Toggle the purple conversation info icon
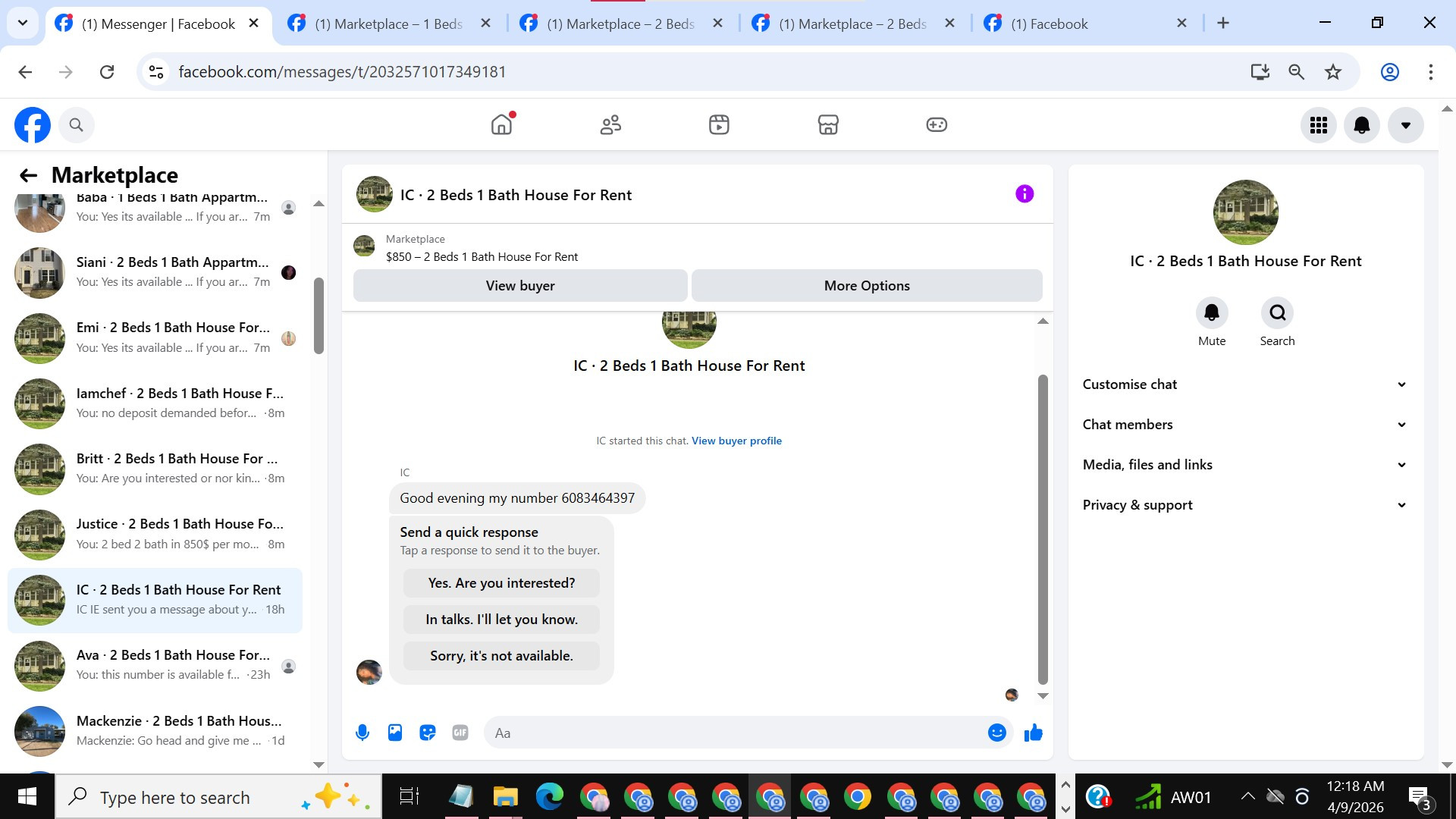Viewport: 1456px width, 819px height. (x=1025, y=194)
